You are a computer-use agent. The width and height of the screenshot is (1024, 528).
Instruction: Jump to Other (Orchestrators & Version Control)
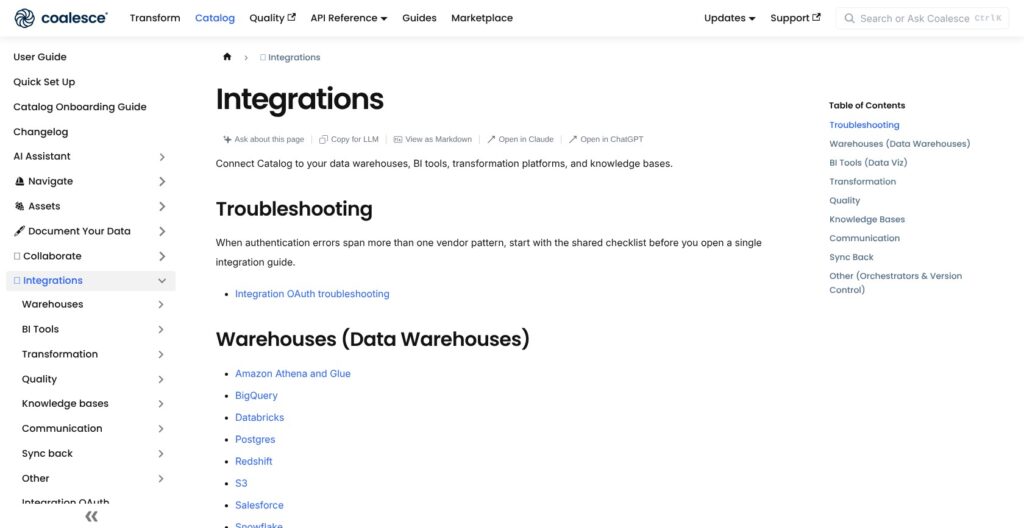(x=895, y=282)
